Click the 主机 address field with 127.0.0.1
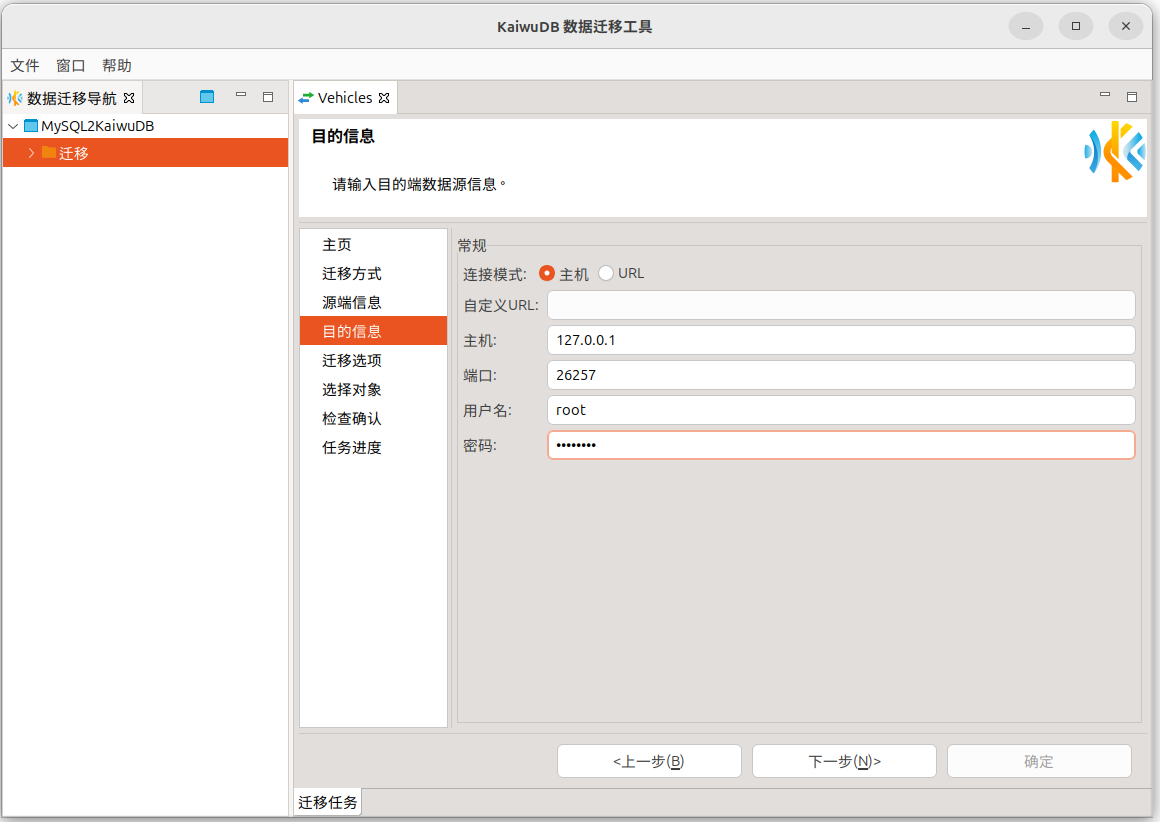 click(x=840, y=340)
